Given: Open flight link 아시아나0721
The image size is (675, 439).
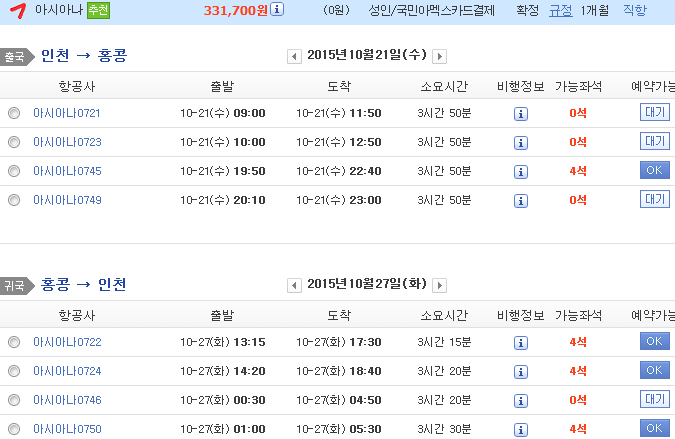Looking at the screenshot, I should pyautogui.click(x=67, y=113).
